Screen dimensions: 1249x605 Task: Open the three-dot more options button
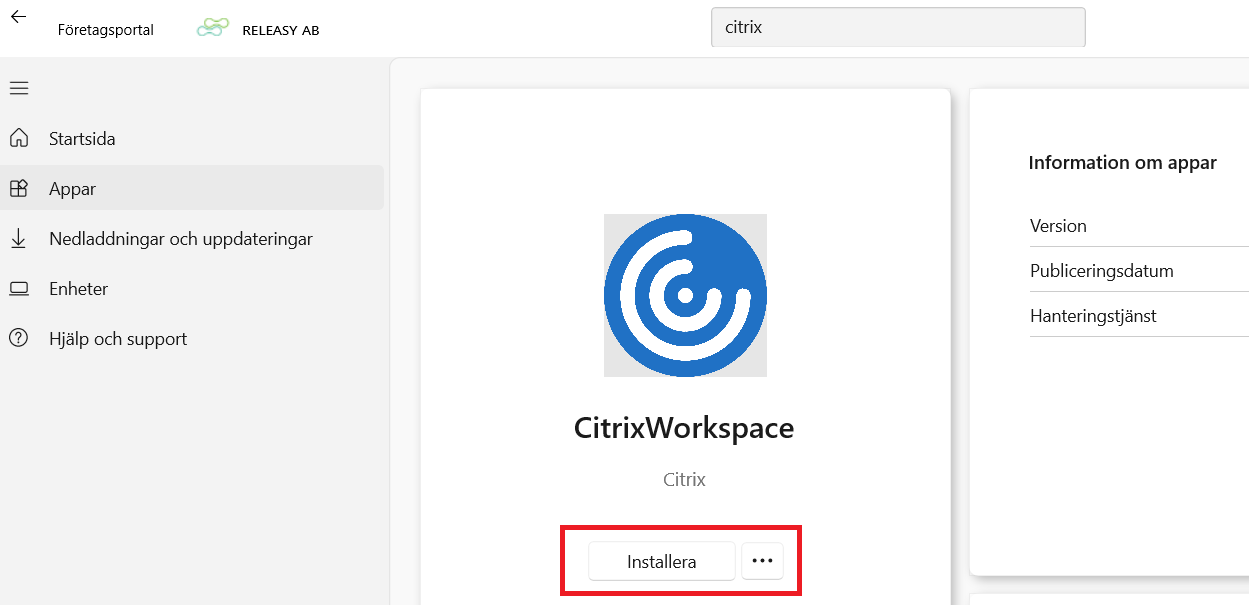(762, 561)
